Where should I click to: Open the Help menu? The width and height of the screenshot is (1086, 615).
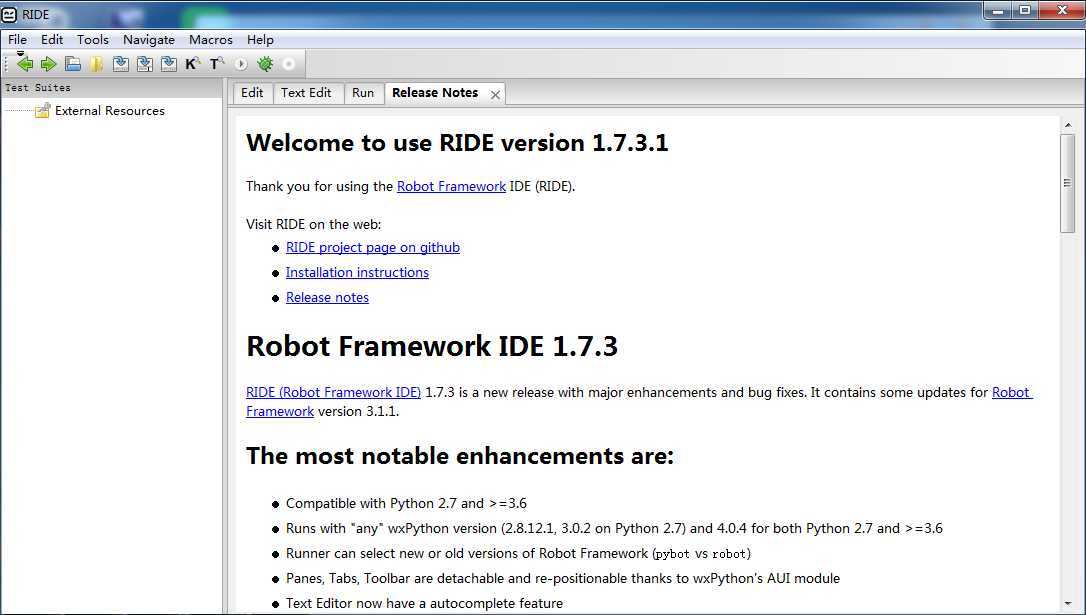coord(260,39)
